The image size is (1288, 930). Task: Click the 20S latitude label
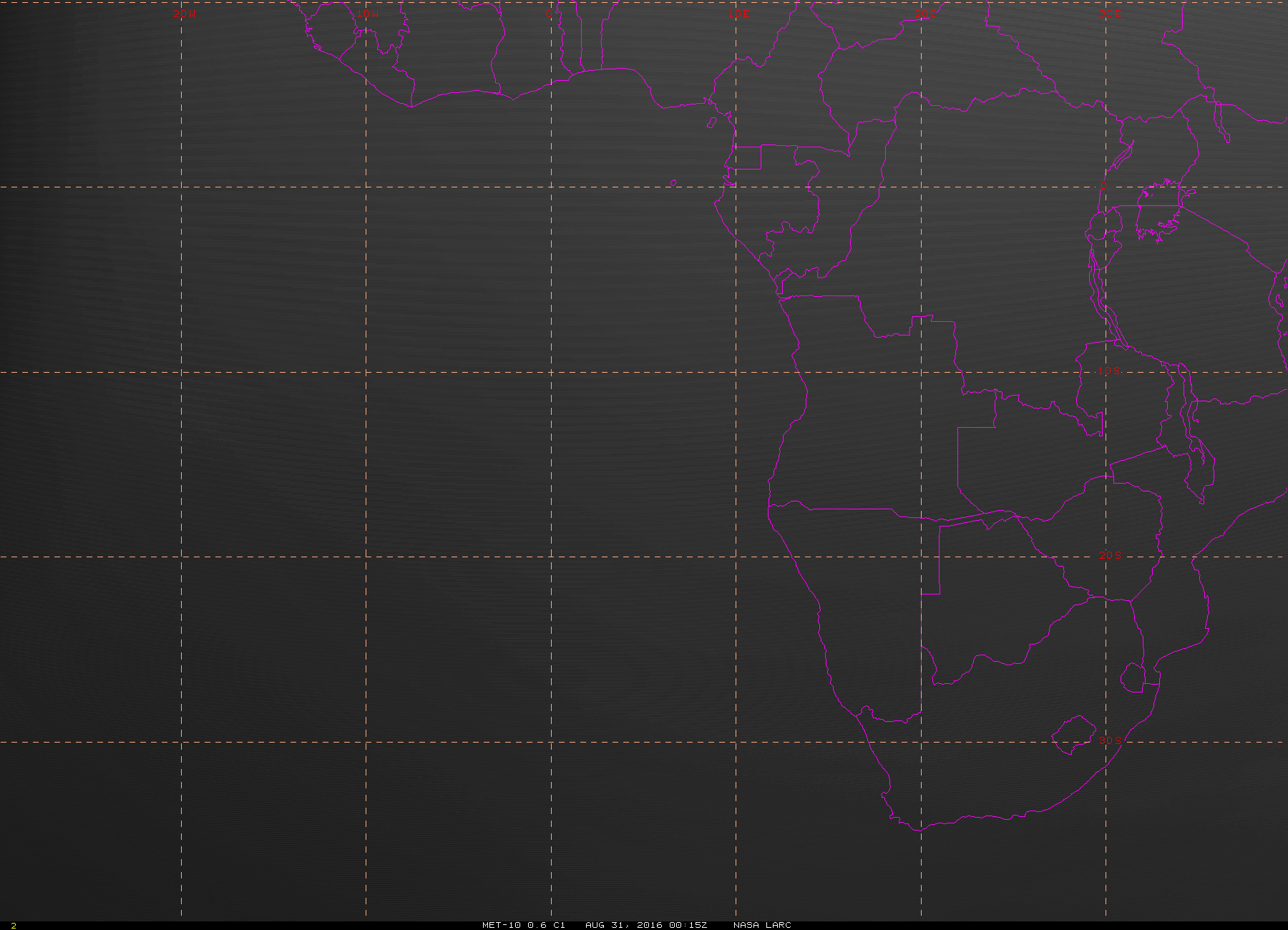pyautogui.click(x=1110, y=555)
